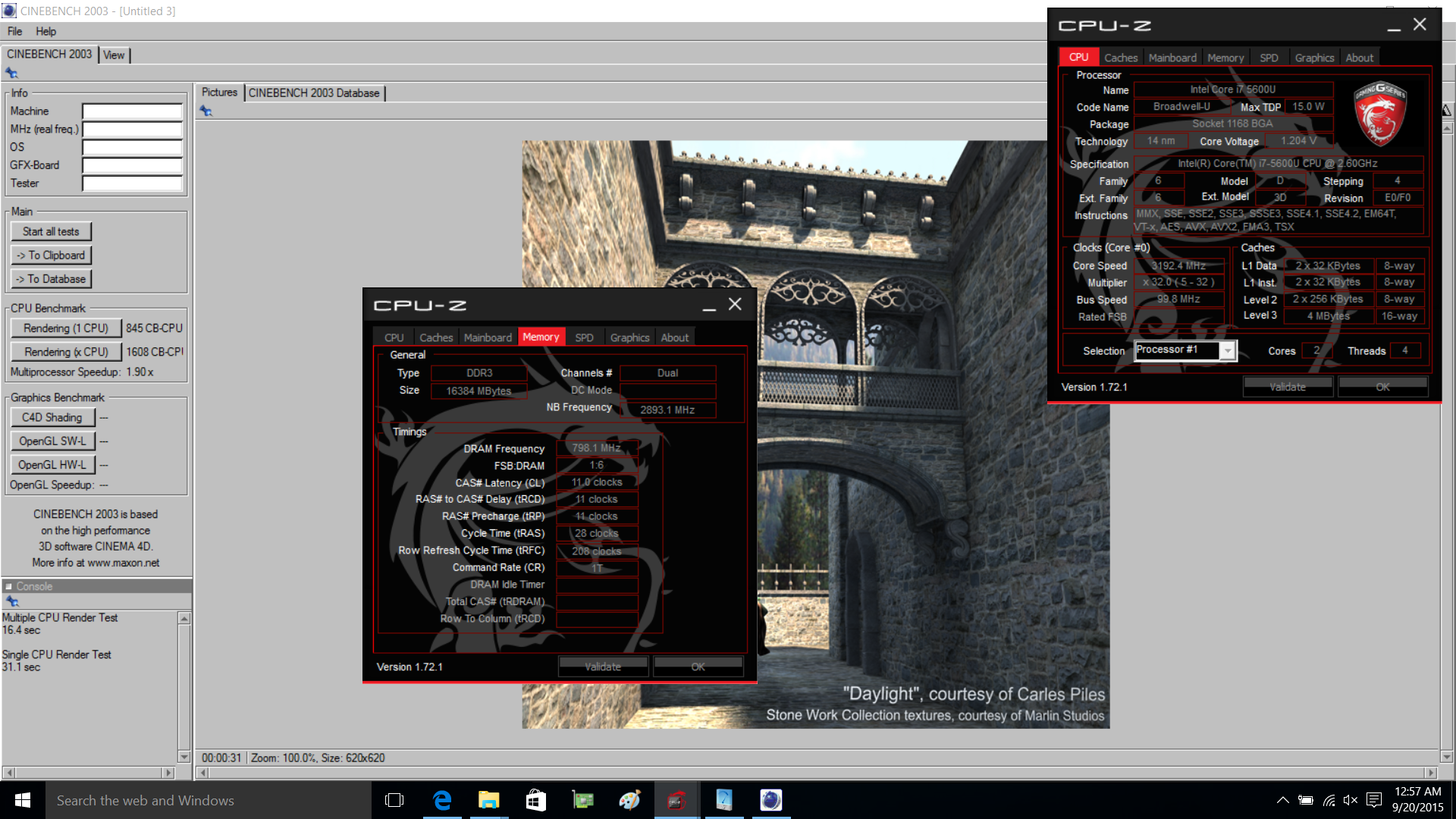Click the Tester input field

132,184
